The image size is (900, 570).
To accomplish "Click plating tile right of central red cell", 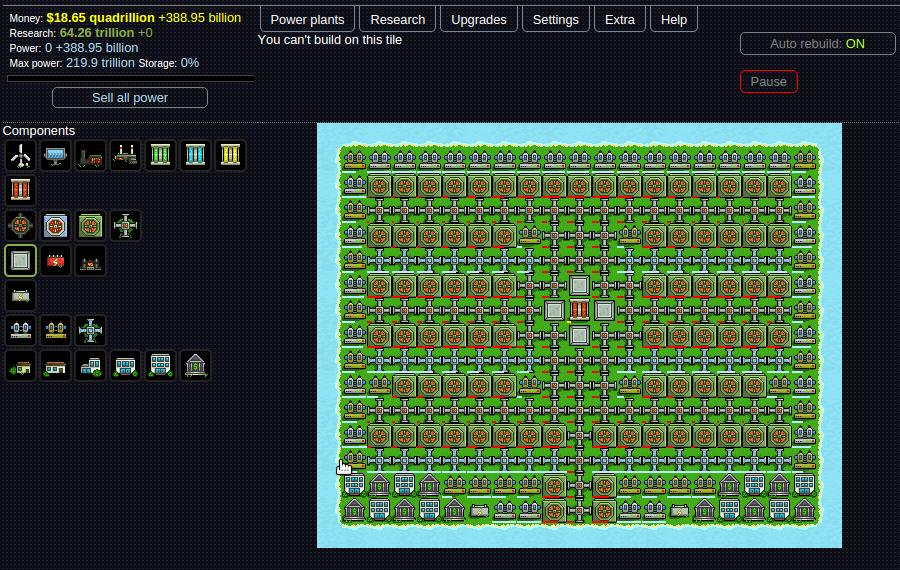I will [604, 311].
